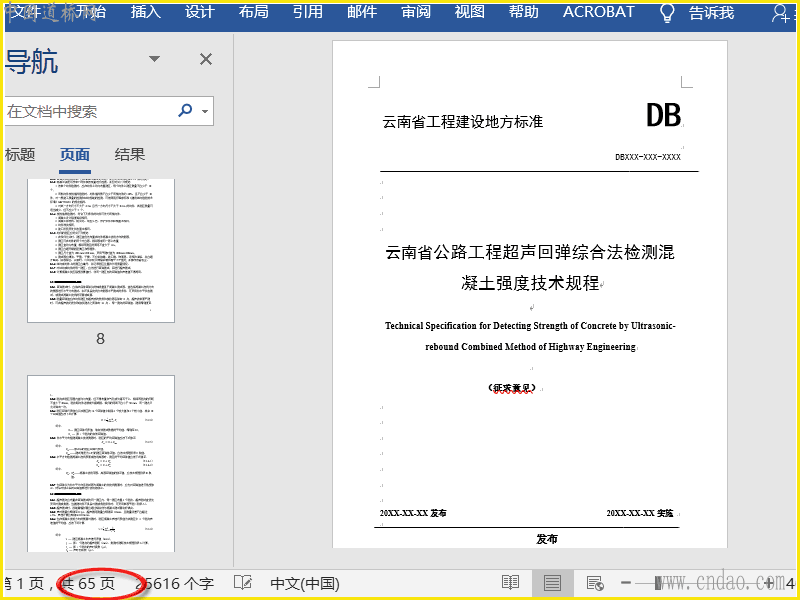The image size is (800, 600).
Task: Click the lightbulb Tell Me icon
Action: [667, 13]
